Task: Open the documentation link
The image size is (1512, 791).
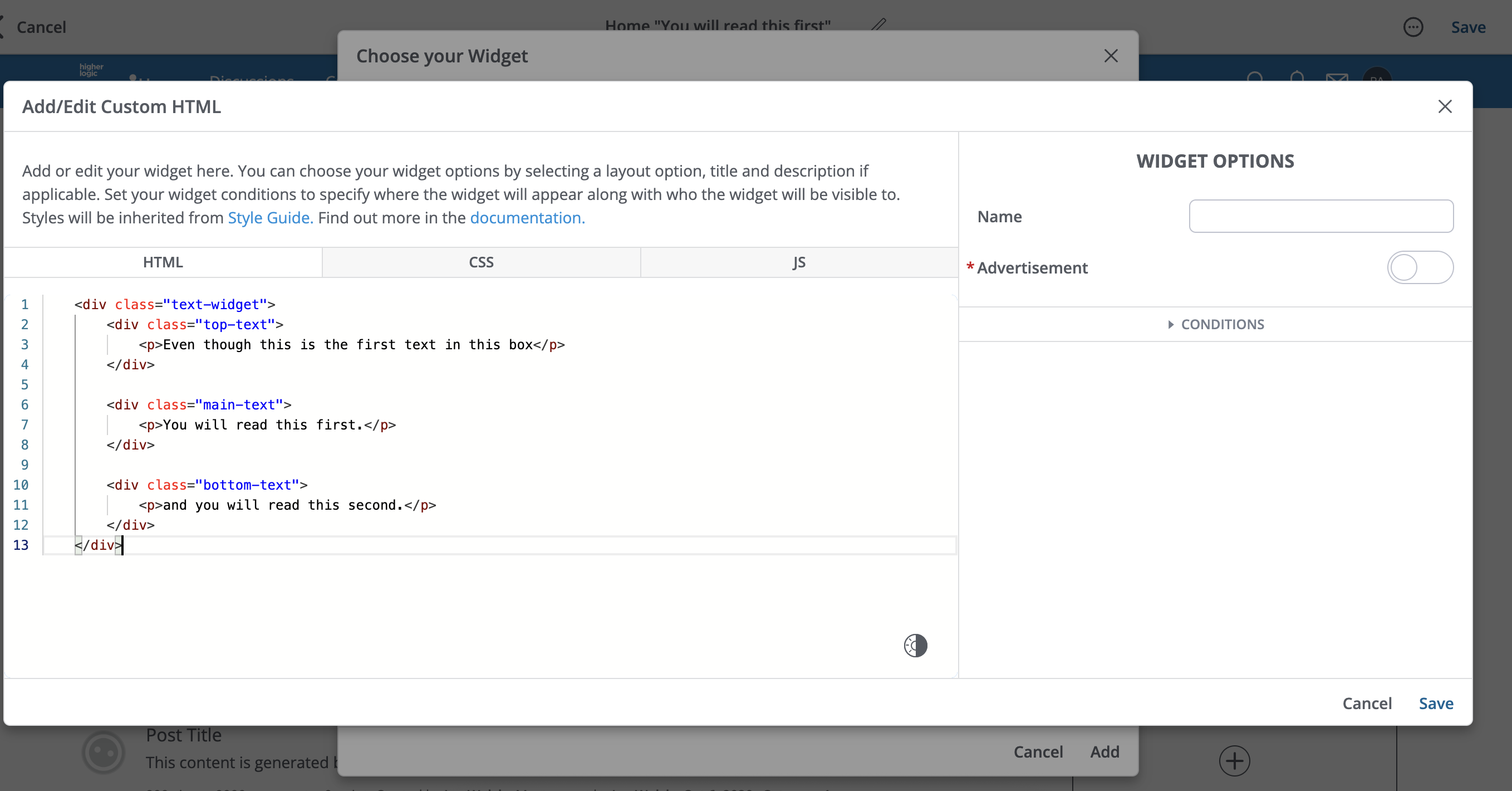Action: tap(527, 218)
